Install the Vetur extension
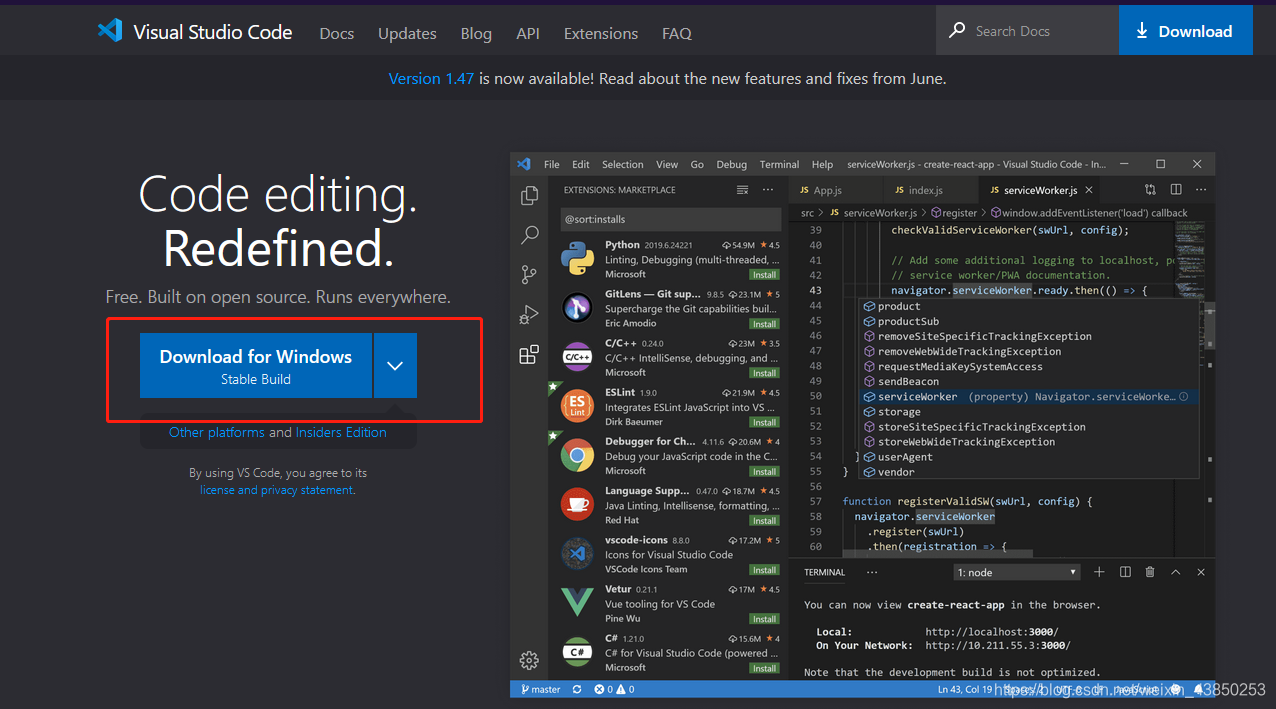Screen dimensions: 1276x709 [x=765, y=619]
